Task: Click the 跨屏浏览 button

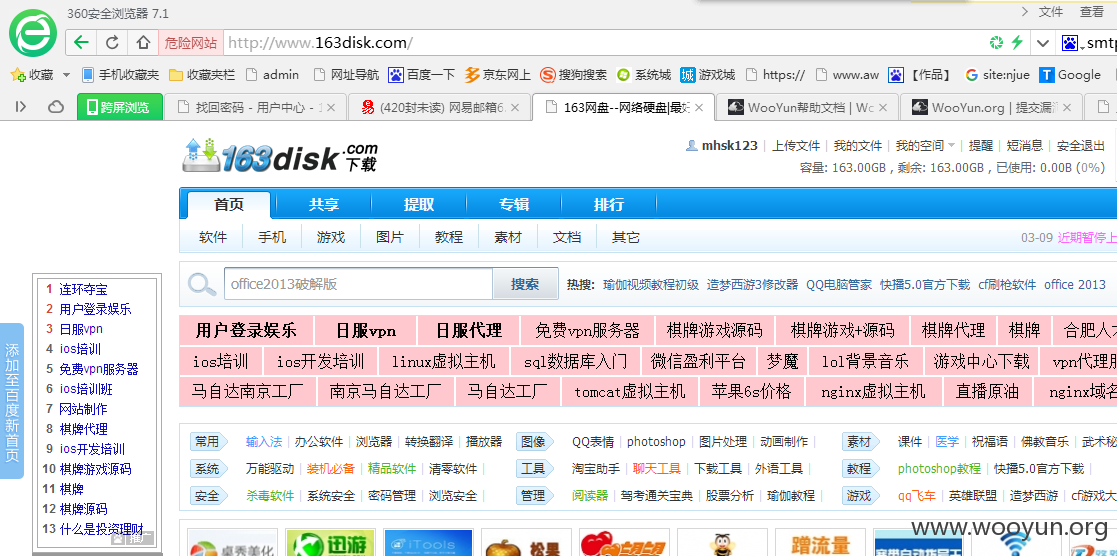Action: point(120,107)
